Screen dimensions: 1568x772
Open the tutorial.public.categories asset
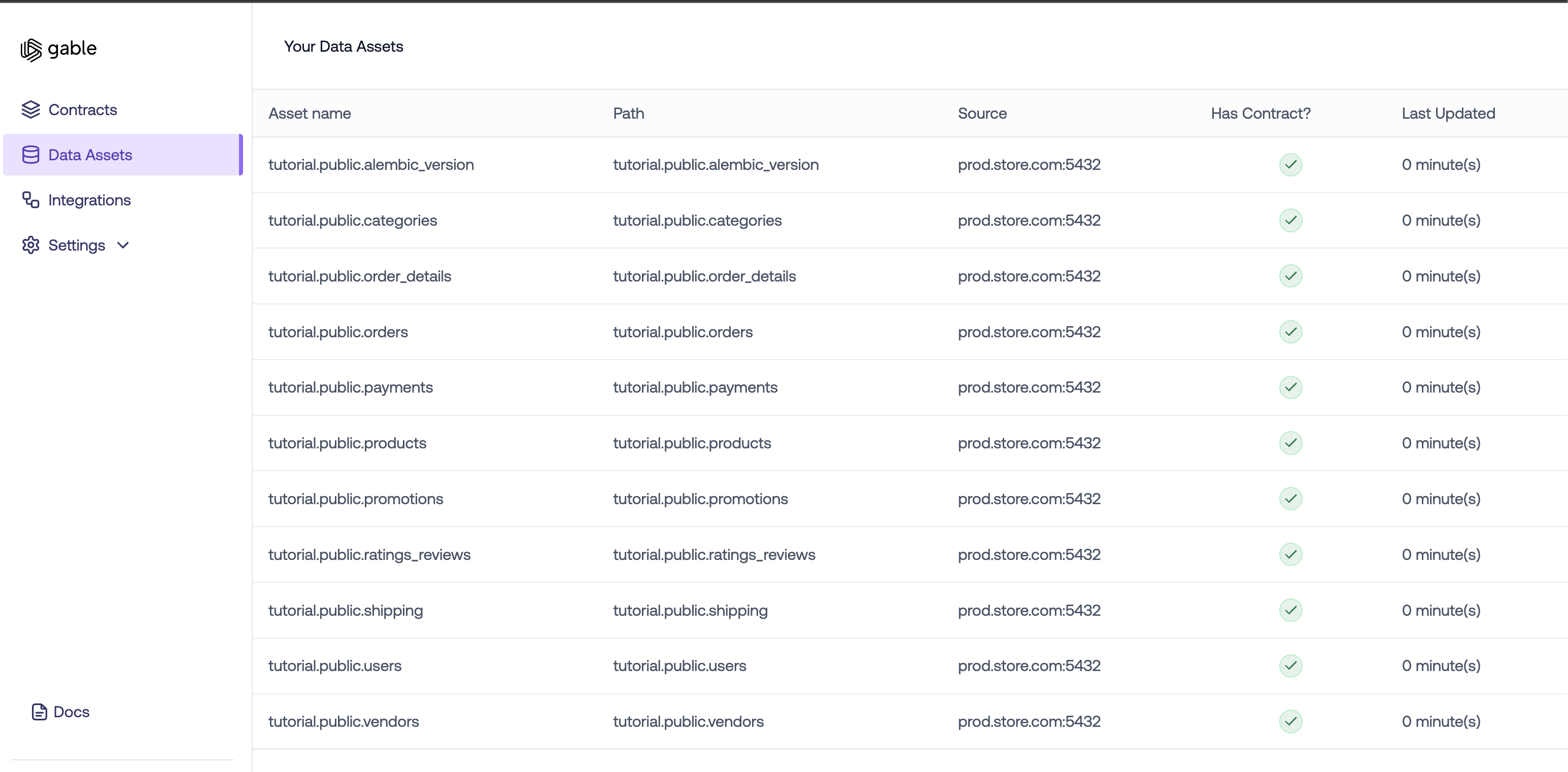click(353, 220)
